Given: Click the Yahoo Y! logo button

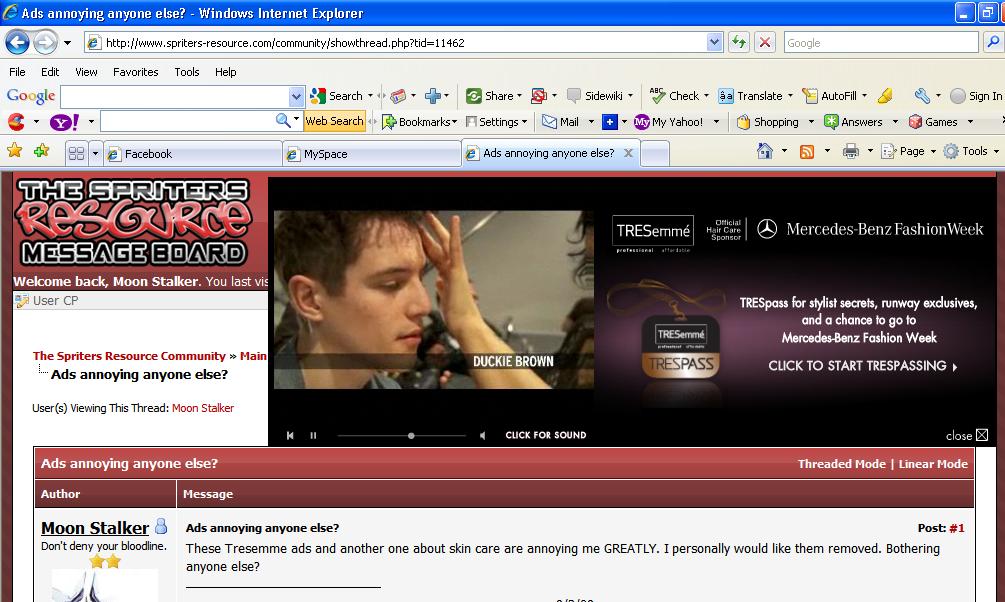Looking at the screenshot, I should (64, 122).
